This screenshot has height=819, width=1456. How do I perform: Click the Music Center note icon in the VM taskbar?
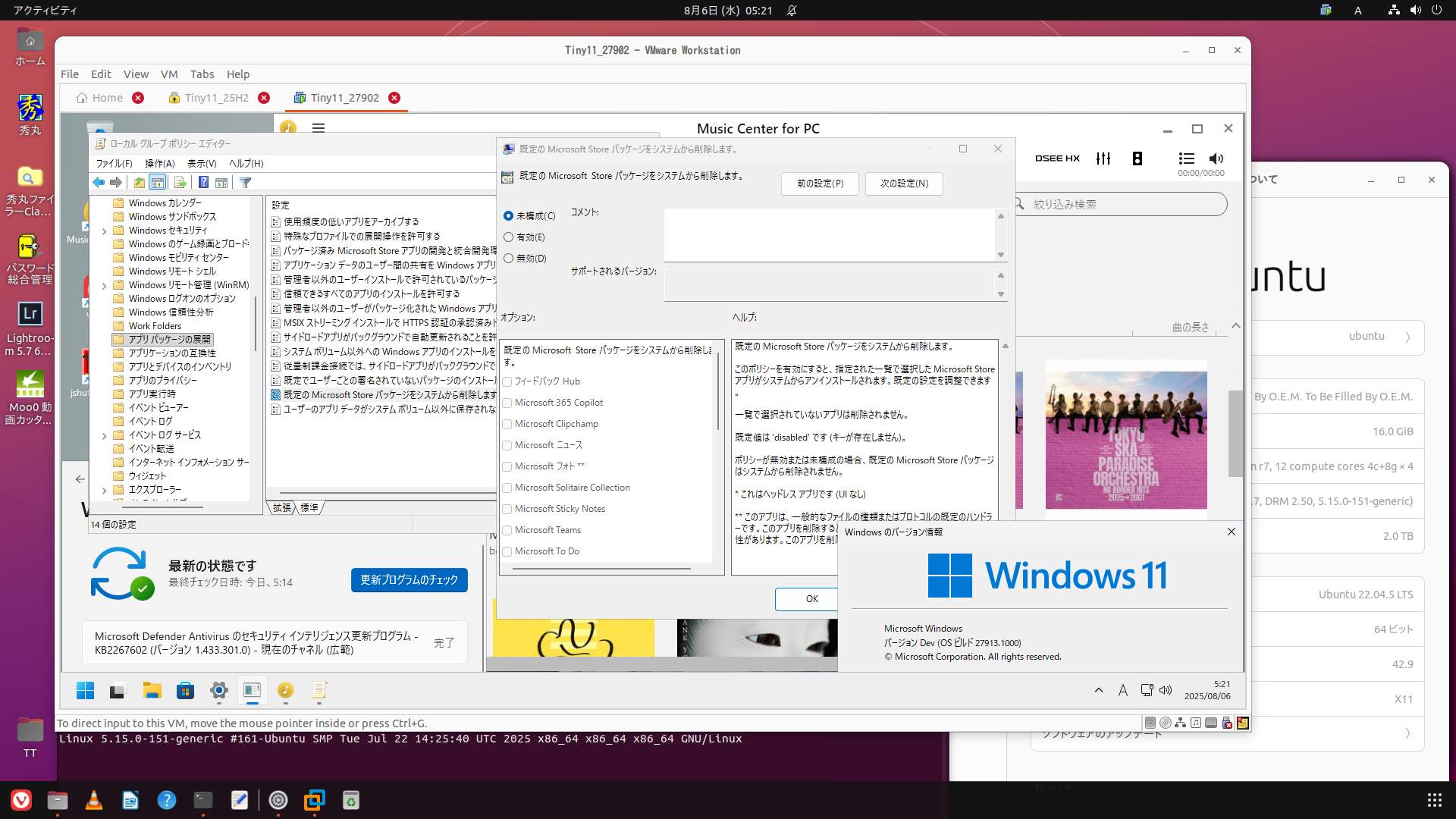coord(285,691)
